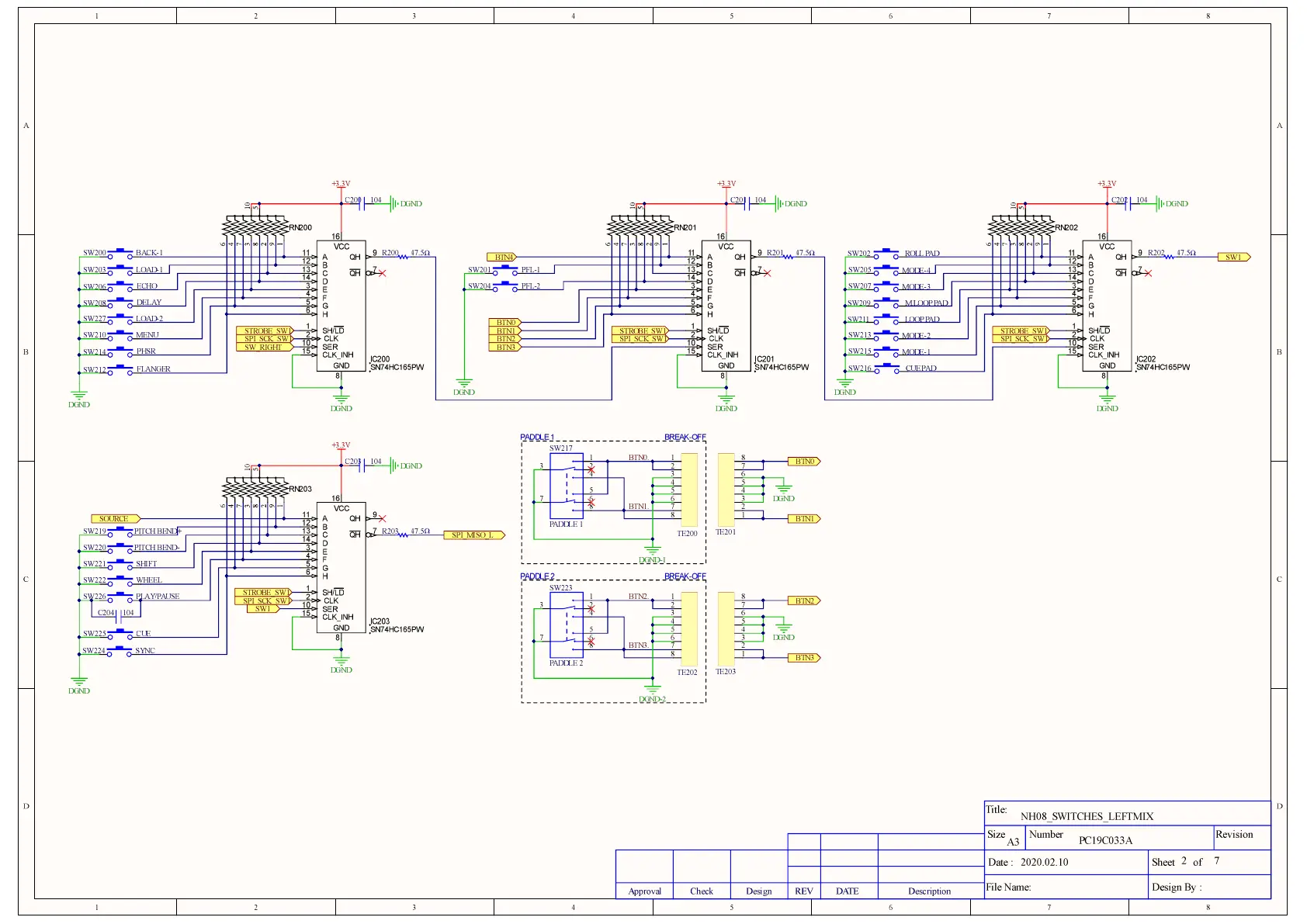This screenshot has height=924, width=1307.
Task: Click the MODE-1 label of SW215
Action: point(916,352)
